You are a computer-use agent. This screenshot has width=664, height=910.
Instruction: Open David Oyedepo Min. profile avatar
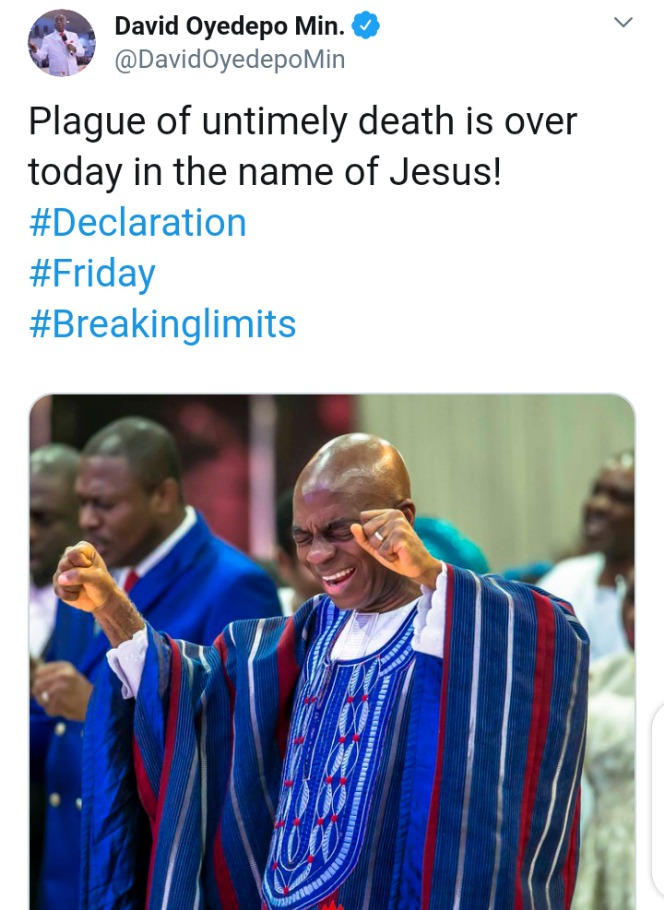point(62,42)
